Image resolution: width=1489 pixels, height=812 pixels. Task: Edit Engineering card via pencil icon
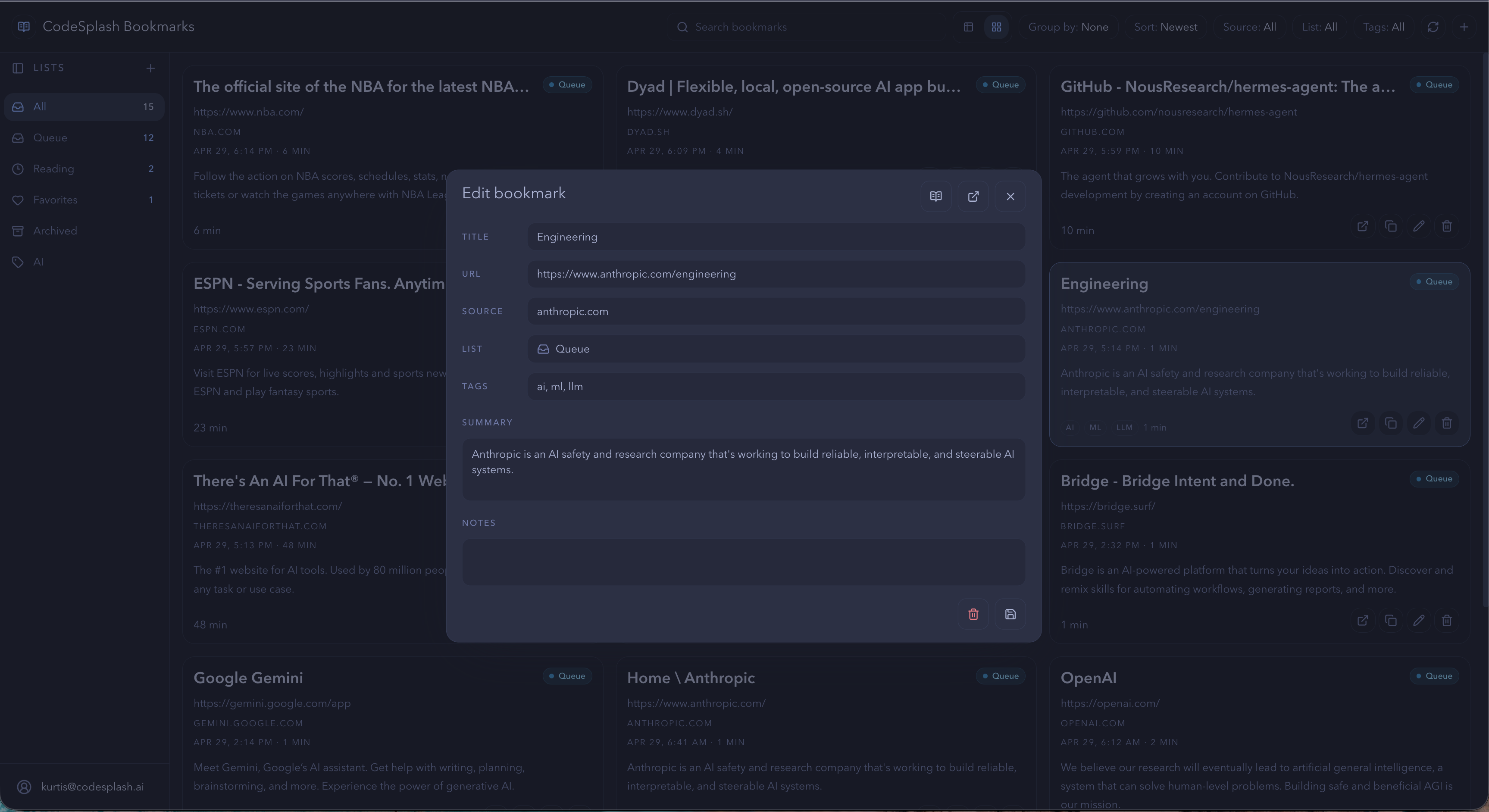pos(1418,423)
